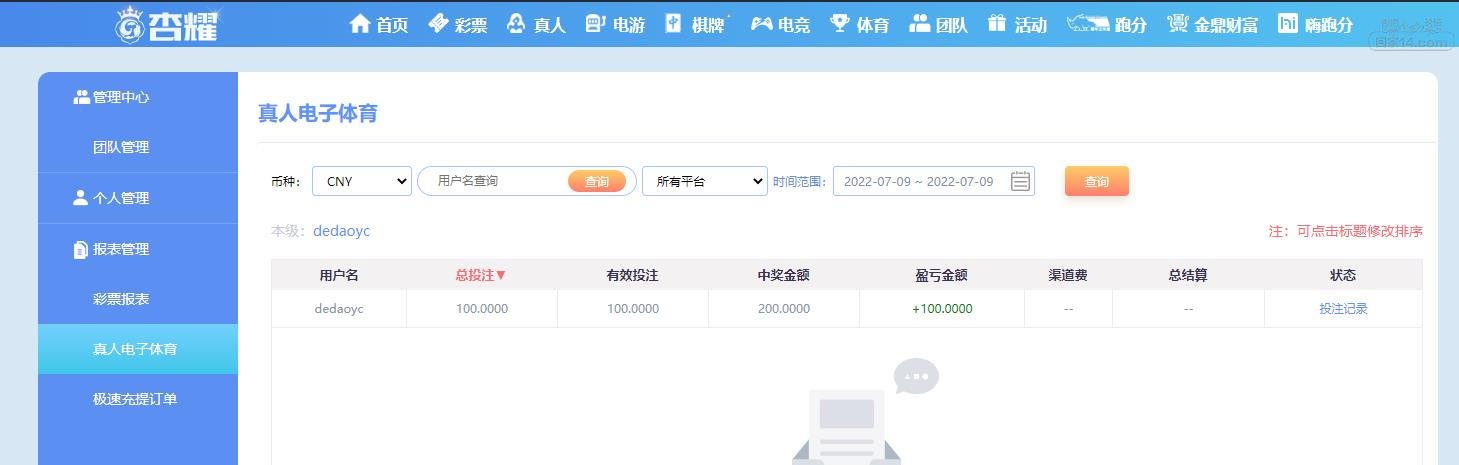Screen dimensions: 1459x465
Task: Go to the 跑分 section
Action: coord(1131,25)
